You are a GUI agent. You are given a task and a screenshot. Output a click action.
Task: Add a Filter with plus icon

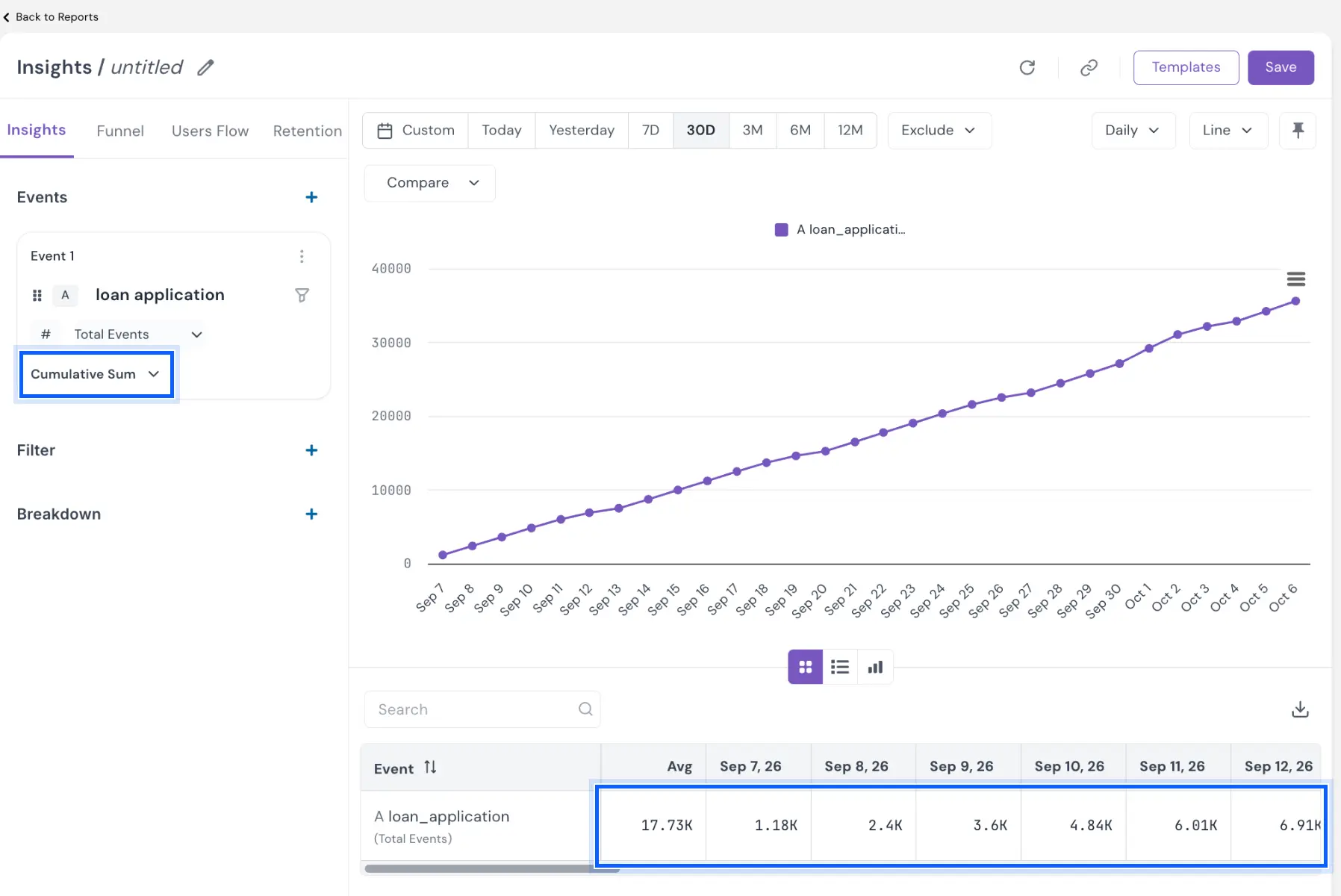311,450
